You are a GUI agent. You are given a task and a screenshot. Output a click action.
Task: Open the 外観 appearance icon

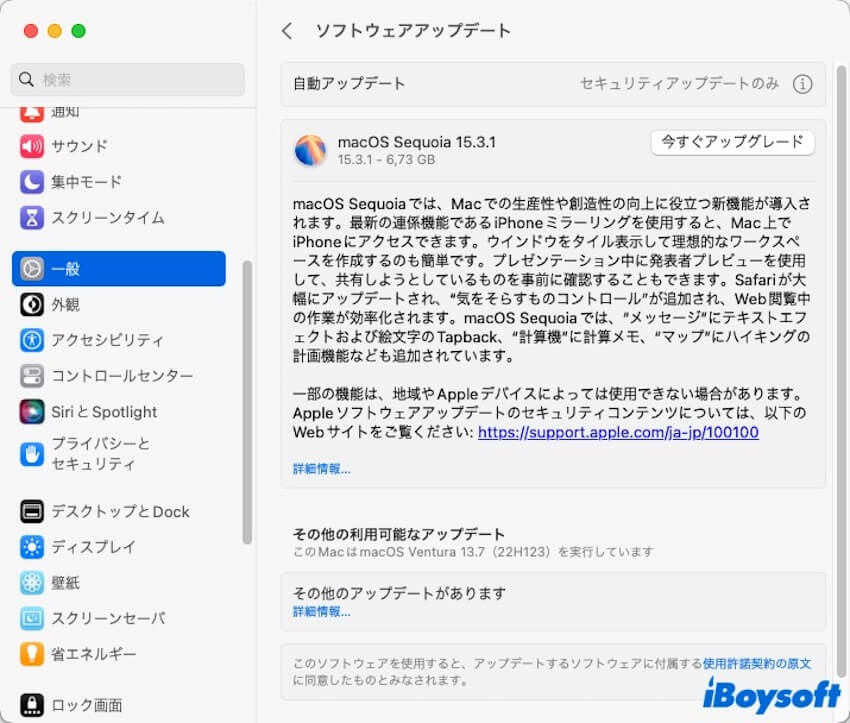[31, 304]
